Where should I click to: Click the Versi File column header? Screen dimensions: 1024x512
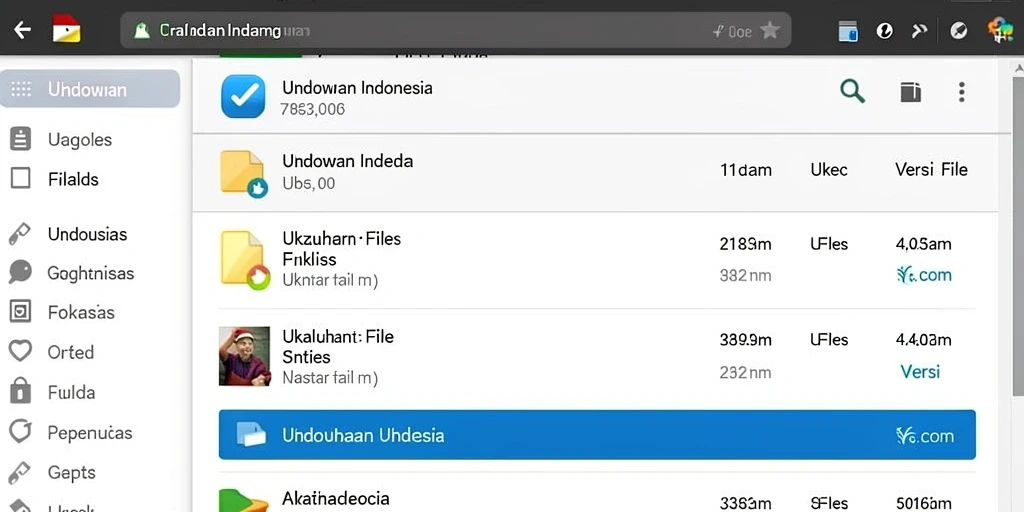click(x=931, y=170)
